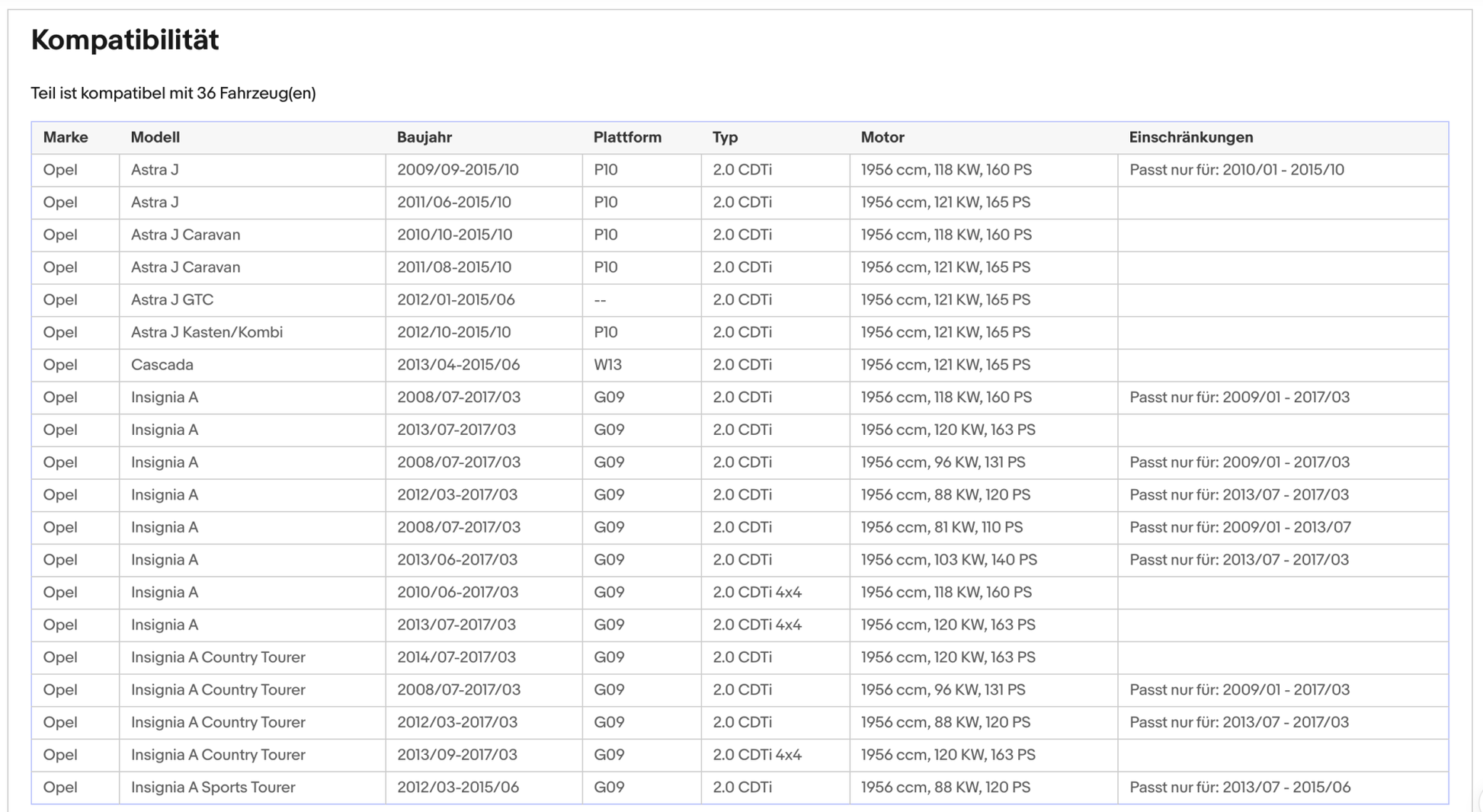
Task: Click the 2013/09-2017/03 Baujahr cell
Action: tap(484, 755)
